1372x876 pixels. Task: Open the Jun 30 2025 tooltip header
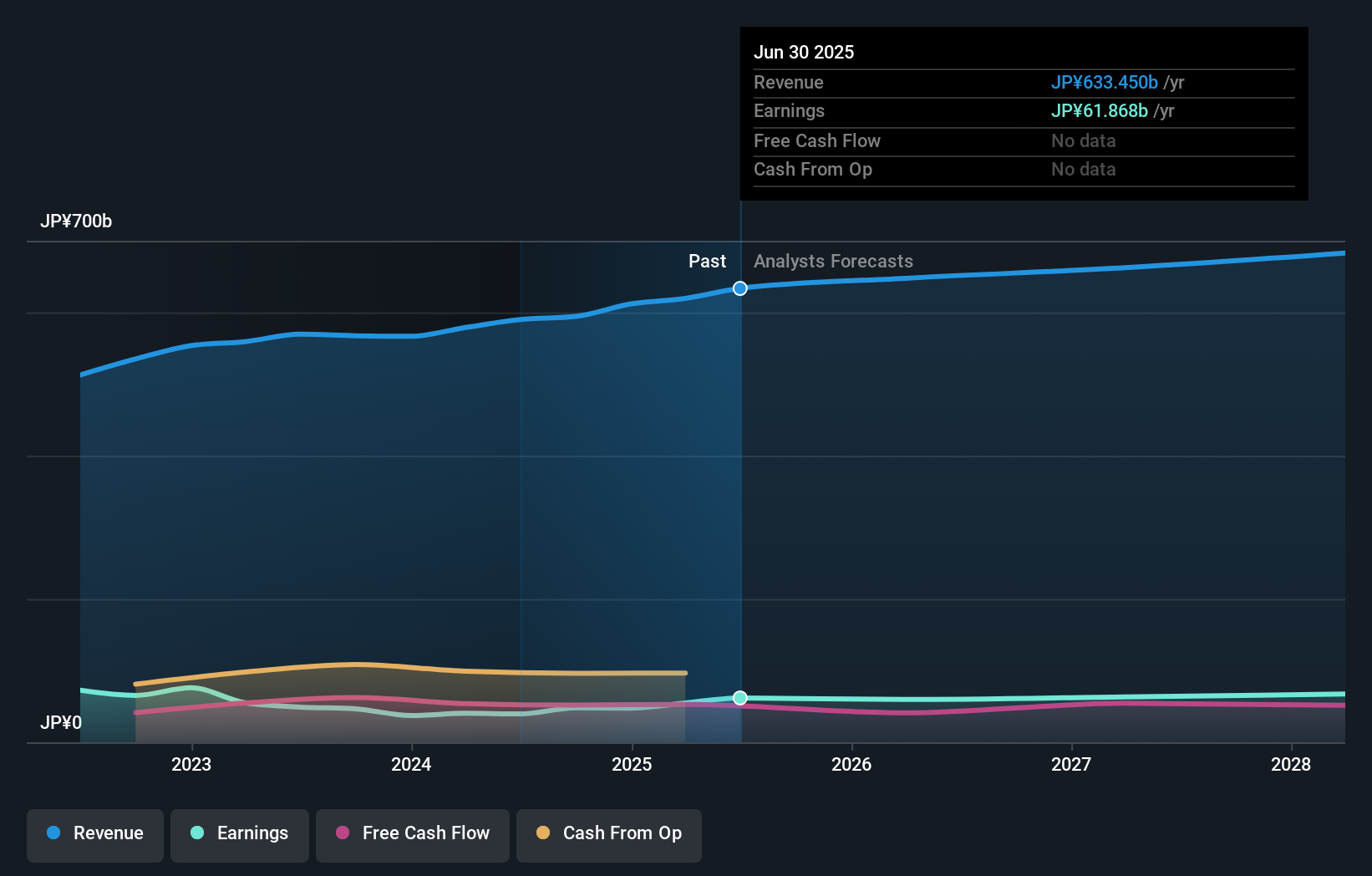804,52
